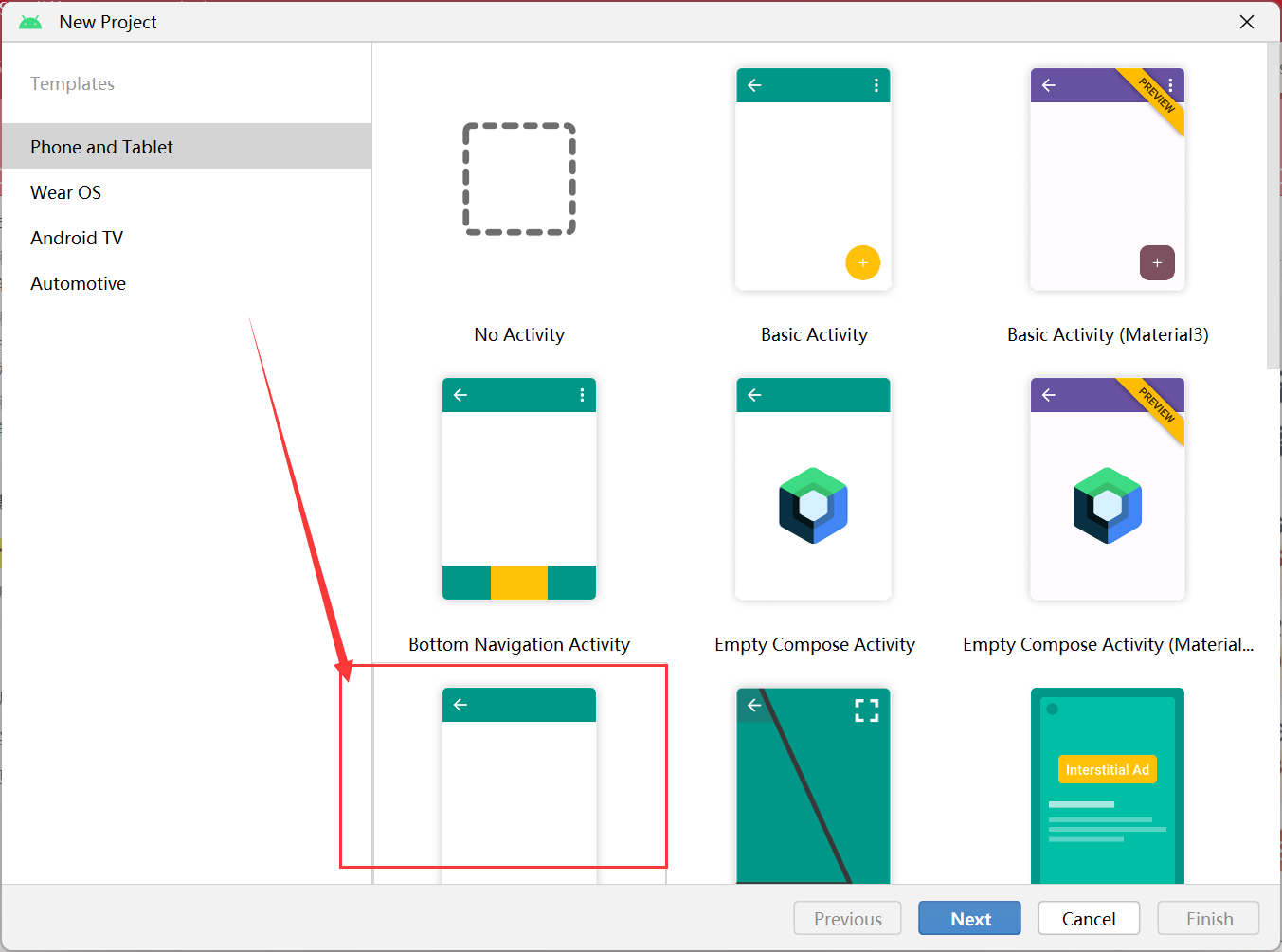Click the back arrow in fullscreen activity thumbnail
1282x952 pixels.
754,705
